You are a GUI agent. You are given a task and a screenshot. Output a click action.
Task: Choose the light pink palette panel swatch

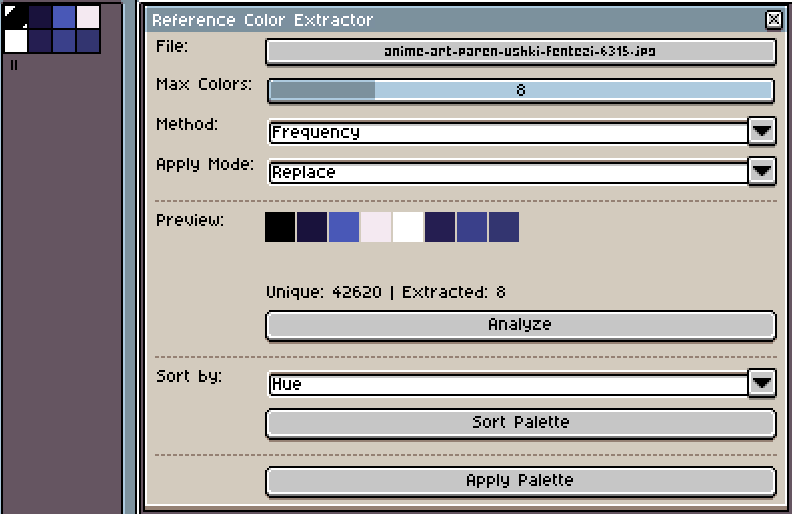(x=88, y=17)
